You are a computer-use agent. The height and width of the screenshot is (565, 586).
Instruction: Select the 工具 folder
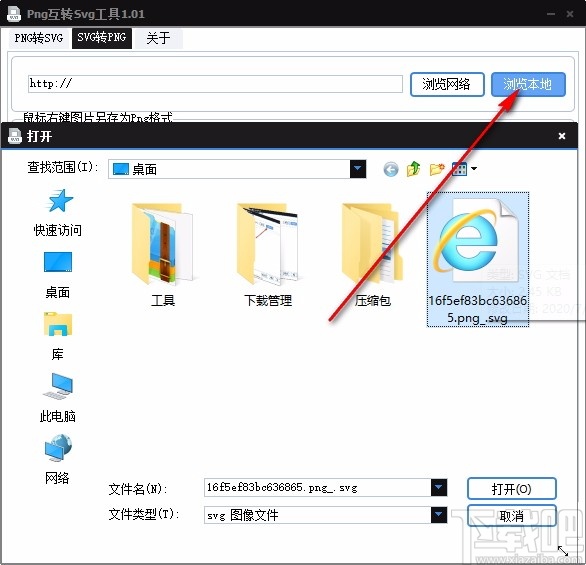point(163,255)
